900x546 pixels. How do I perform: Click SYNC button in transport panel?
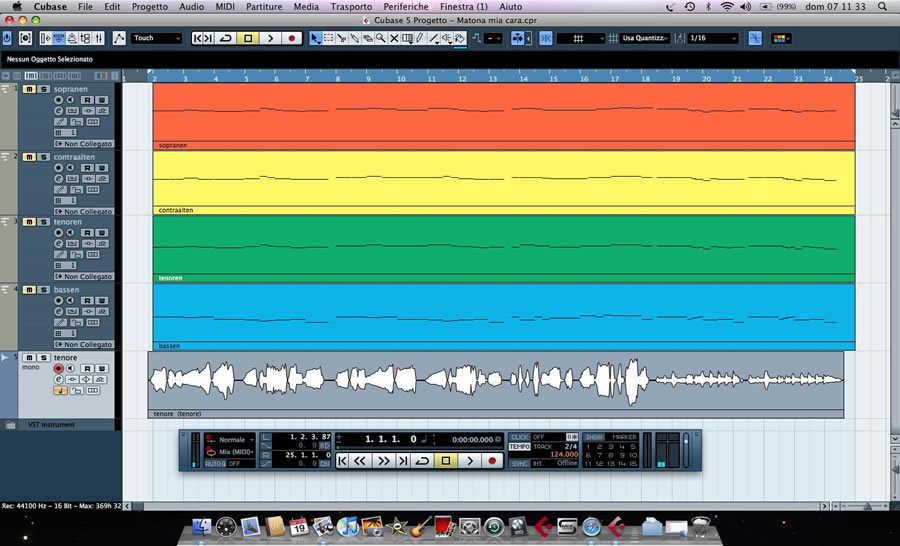(x=519, y=463)
